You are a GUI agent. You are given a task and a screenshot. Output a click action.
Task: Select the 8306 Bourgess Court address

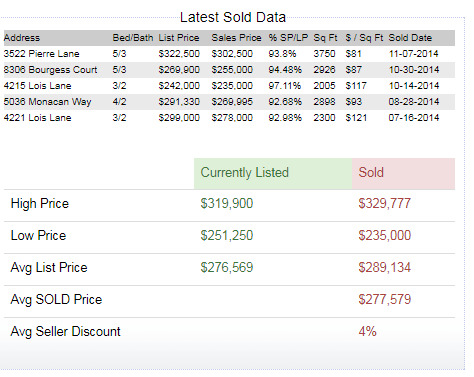50,70
